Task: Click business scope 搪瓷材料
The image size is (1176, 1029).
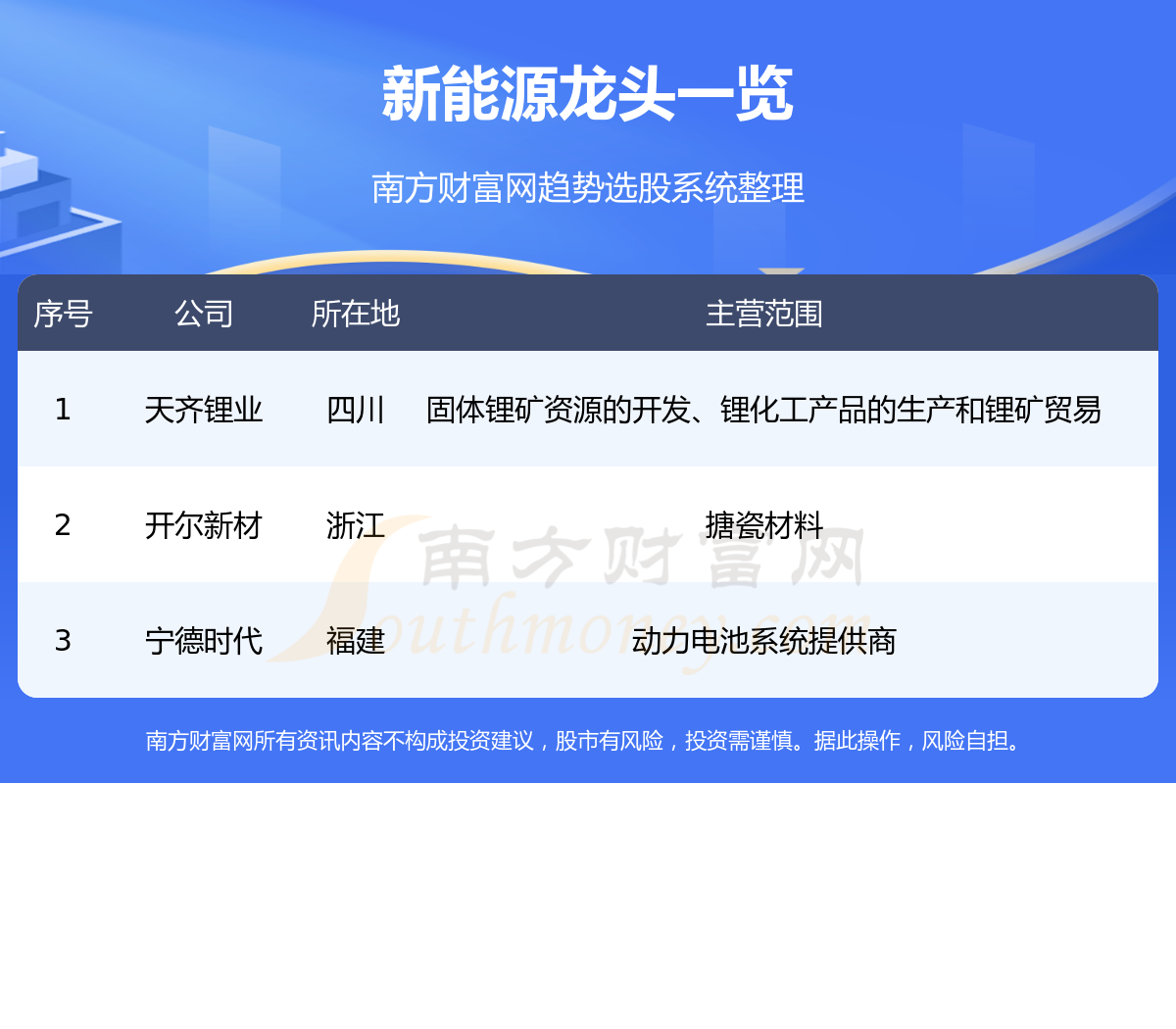Action: pyautogui.click(x=764, y=525)
